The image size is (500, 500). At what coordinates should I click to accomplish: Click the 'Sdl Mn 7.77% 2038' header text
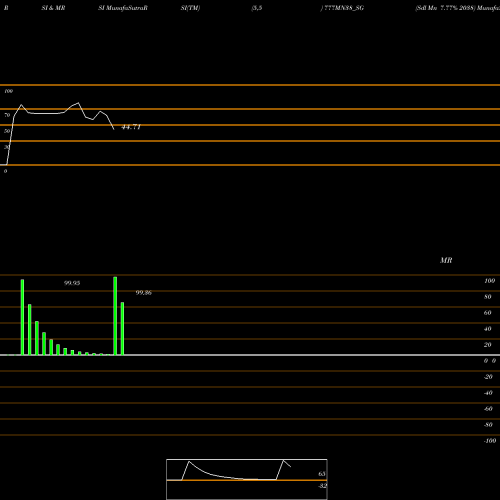coord(445,8)
